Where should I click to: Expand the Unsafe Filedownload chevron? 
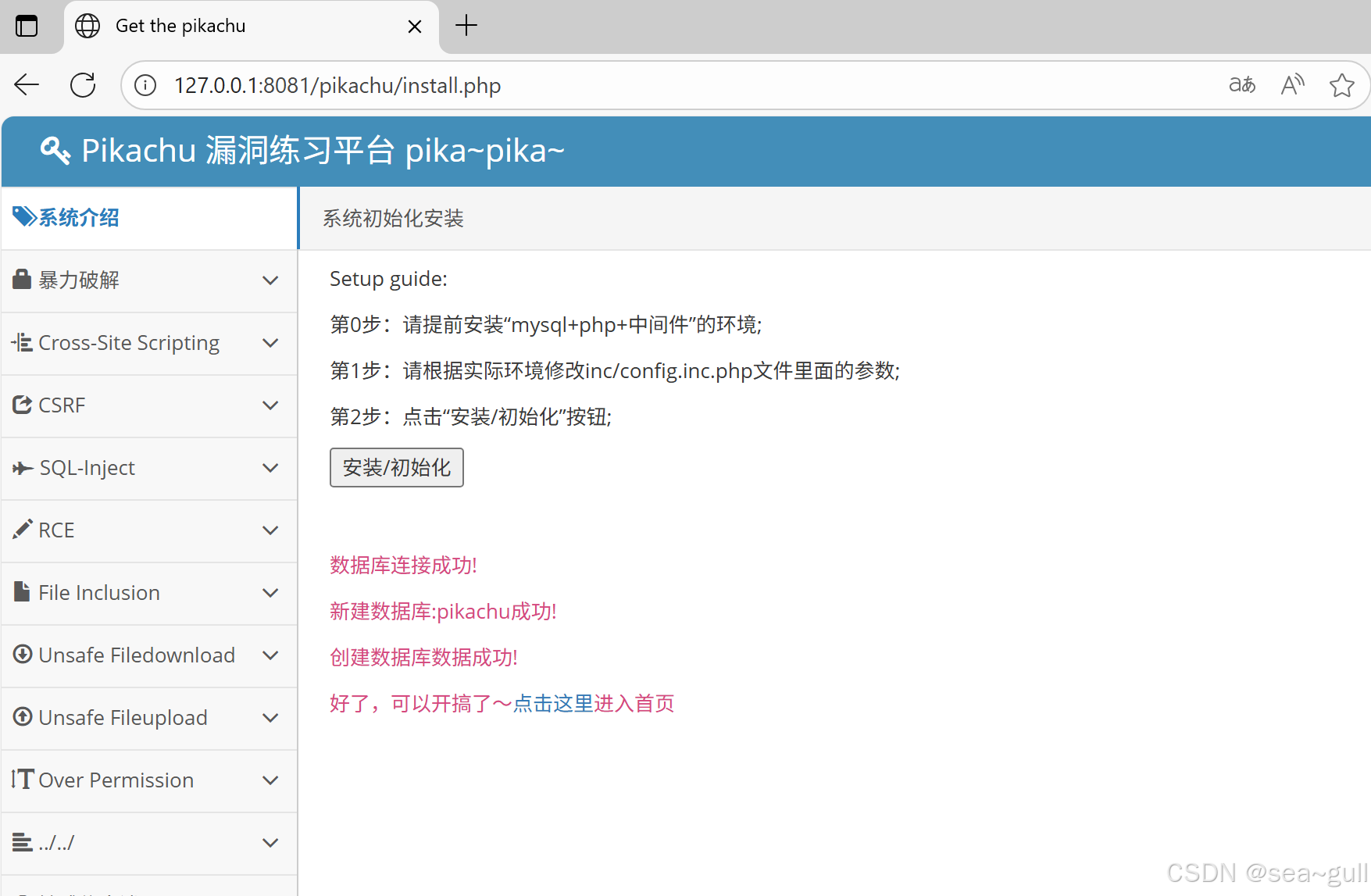tap(270, 655)
